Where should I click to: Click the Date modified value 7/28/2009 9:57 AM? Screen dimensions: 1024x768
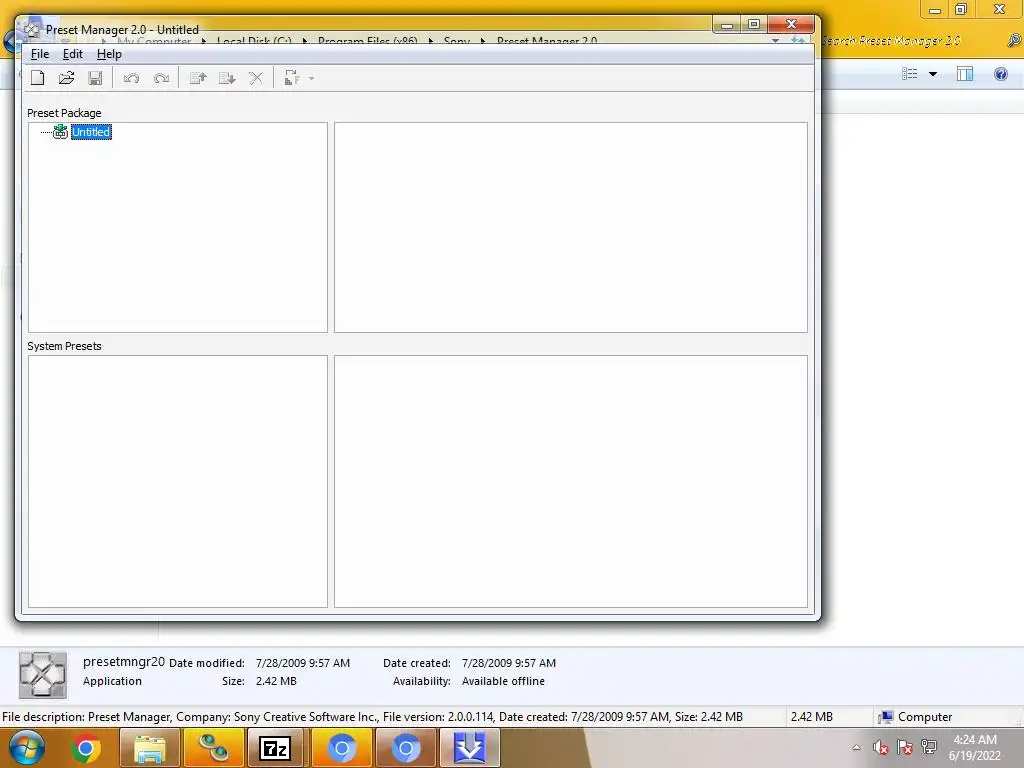(303, 663)
